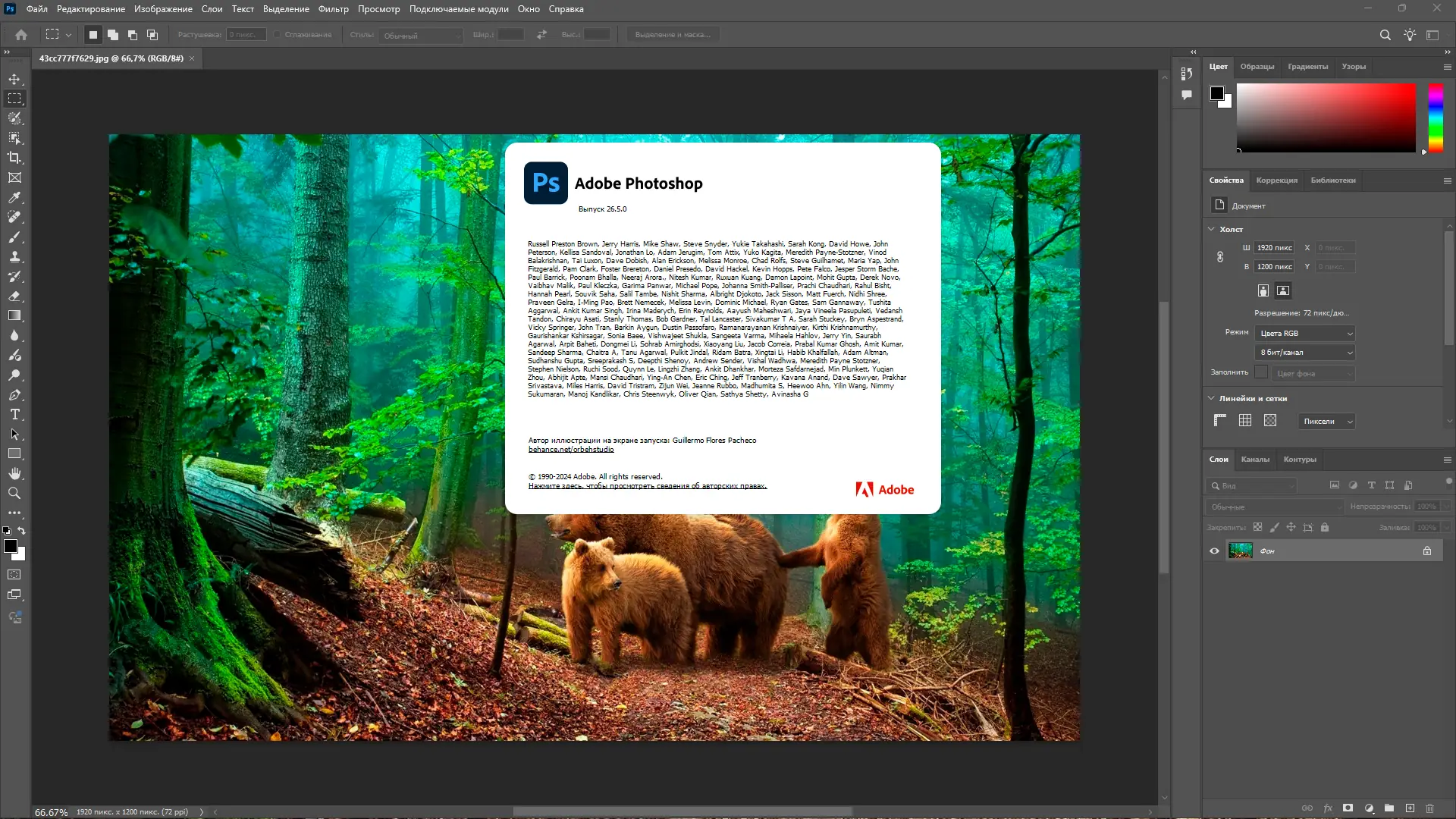Image resolution: width=1456 pixels, height=819 pixels.
Task: Open the 8 бит/канал depth dropdown
Action: tap(1305, 353)
